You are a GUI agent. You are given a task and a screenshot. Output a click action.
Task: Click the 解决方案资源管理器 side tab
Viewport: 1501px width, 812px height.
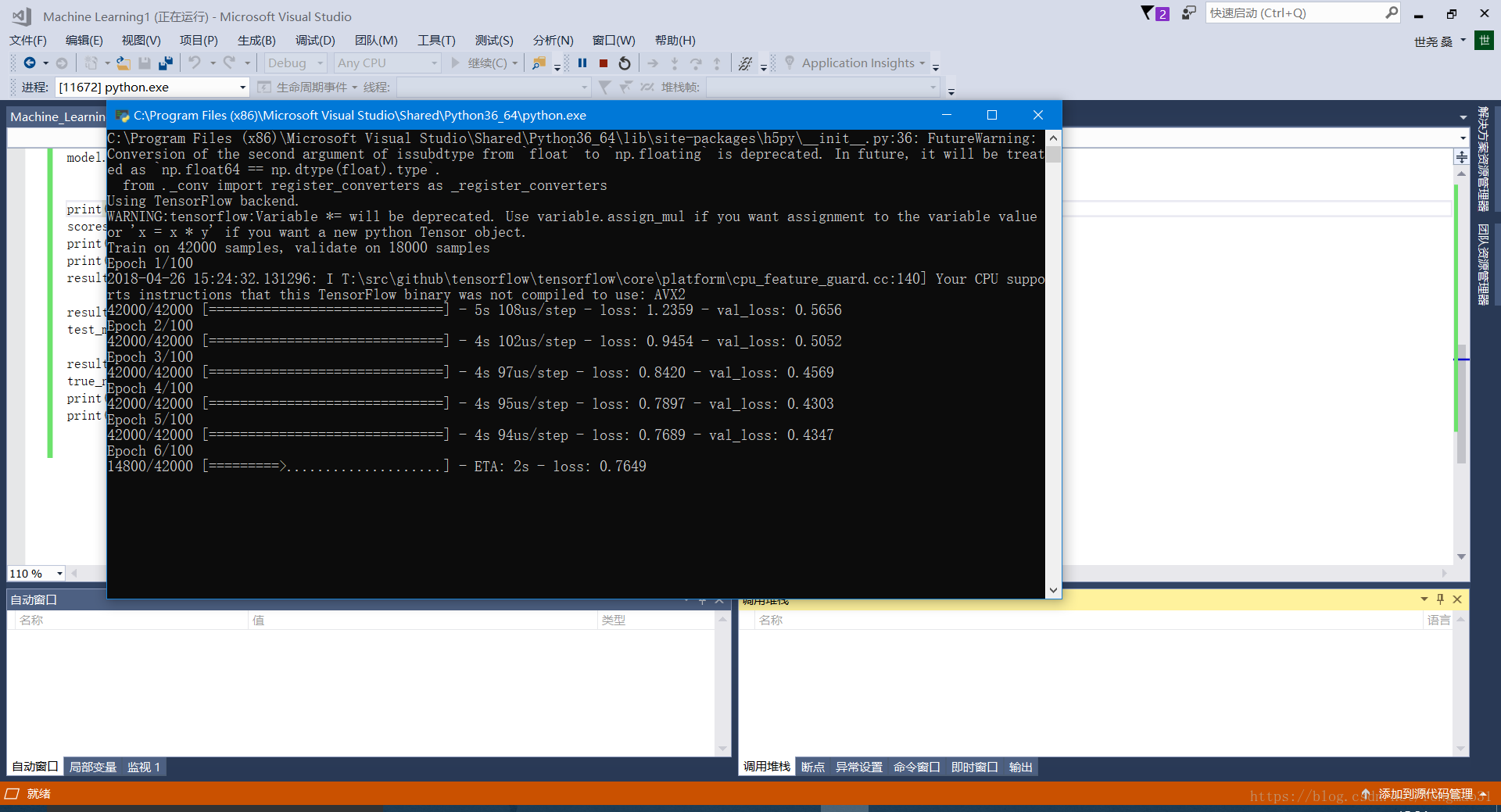1483,159
